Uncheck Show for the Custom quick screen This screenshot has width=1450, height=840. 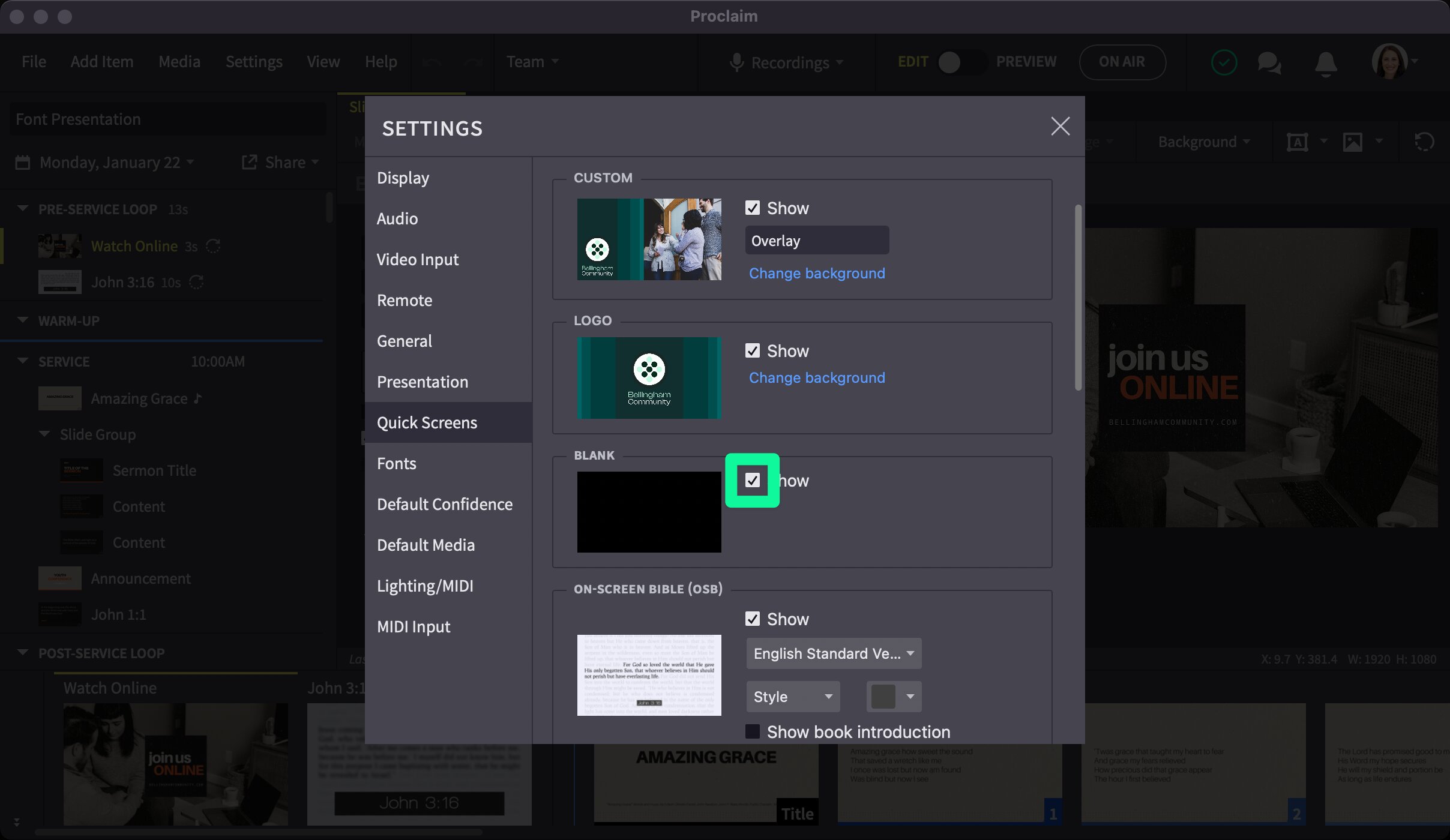[753, 208]
